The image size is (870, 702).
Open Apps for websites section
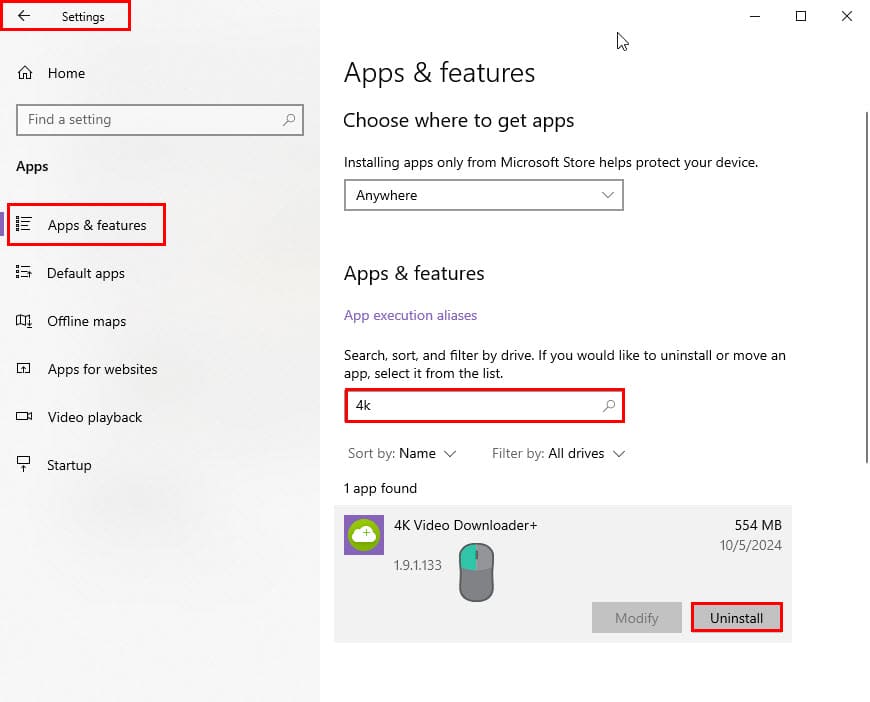pos(102,369)
